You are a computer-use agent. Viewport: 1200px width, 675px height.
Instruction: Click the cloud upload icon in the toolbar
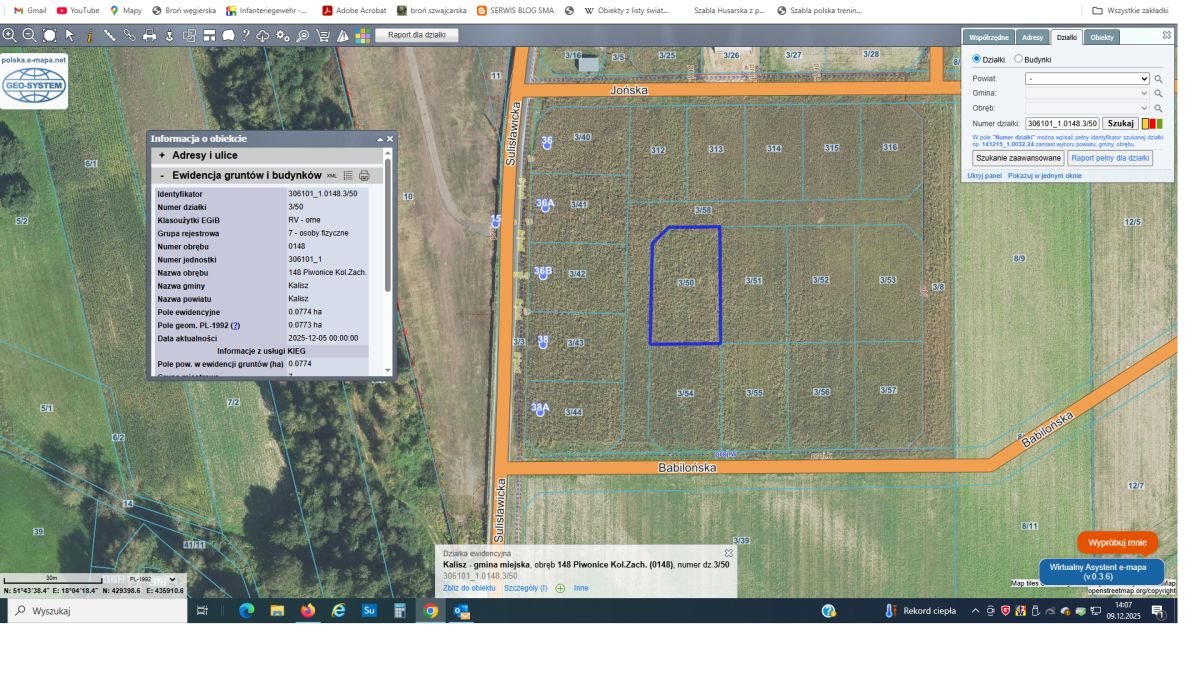point(262,36)
